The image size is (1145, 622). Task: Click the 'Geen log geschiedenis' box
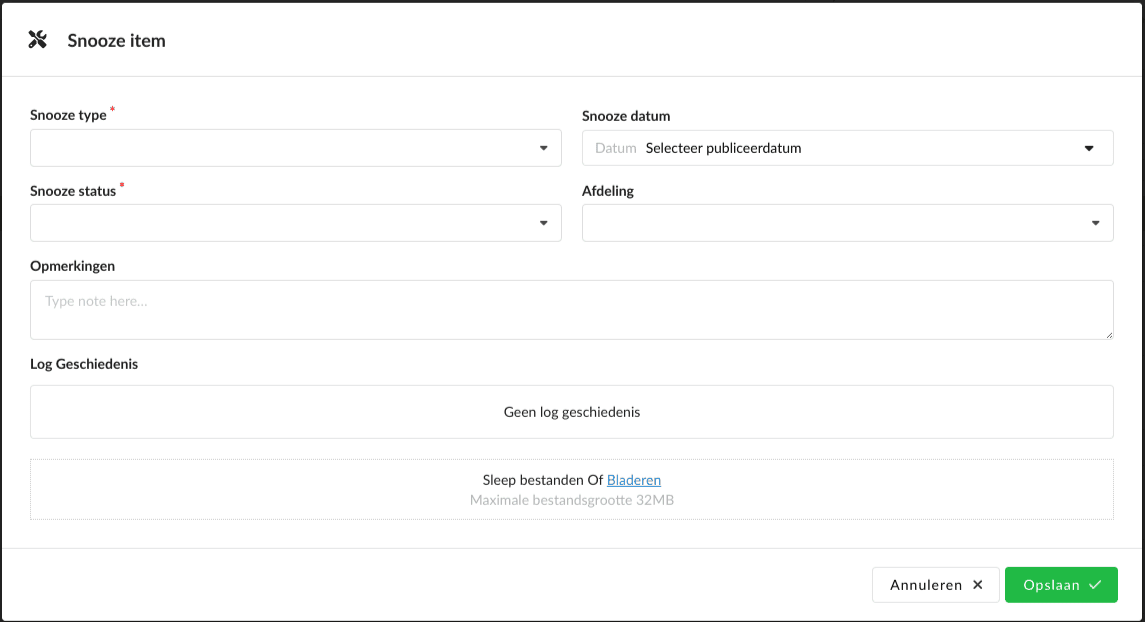pos(571,412)
